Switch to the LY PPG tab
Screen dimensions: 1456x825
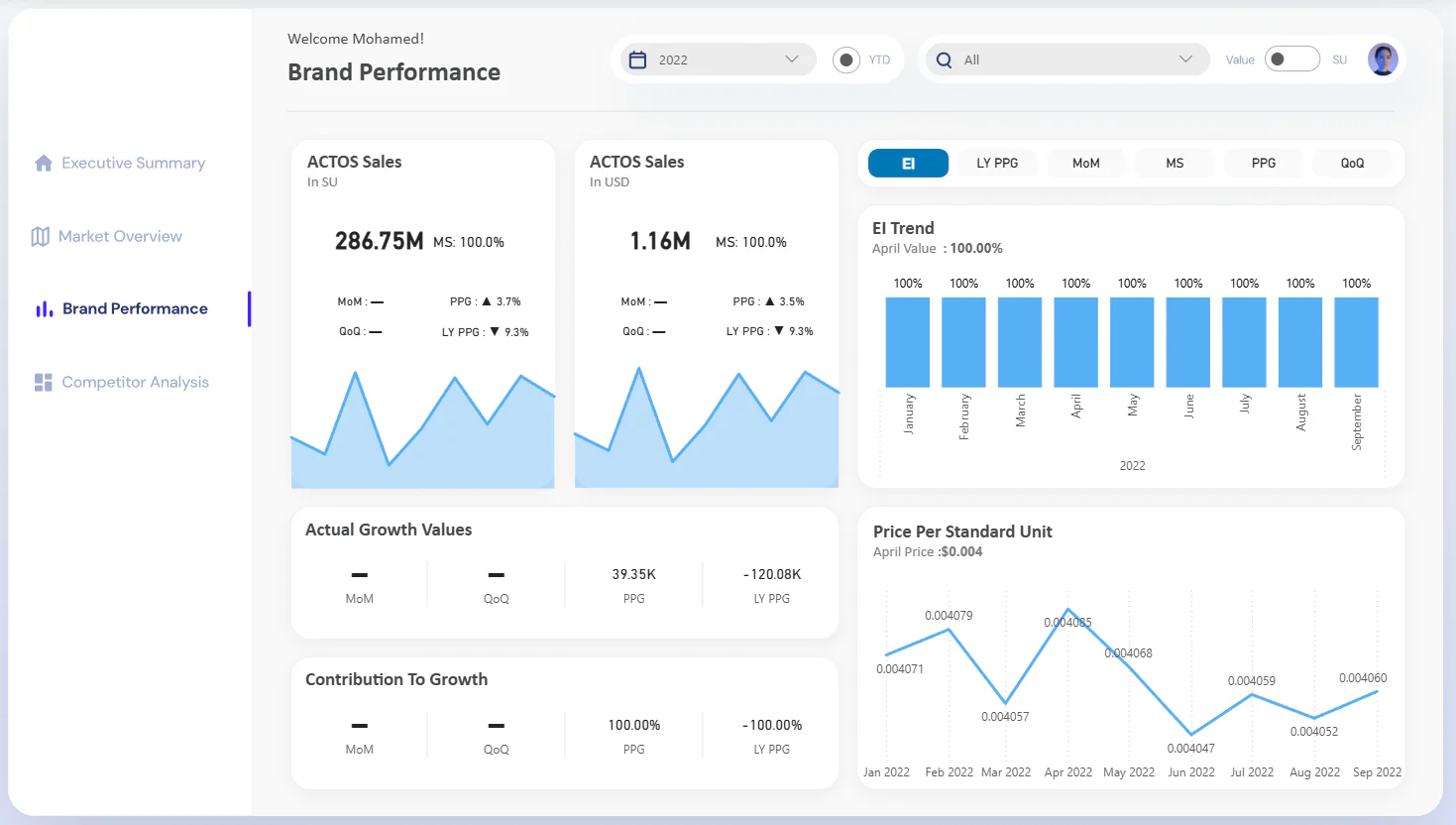point(997,163)
